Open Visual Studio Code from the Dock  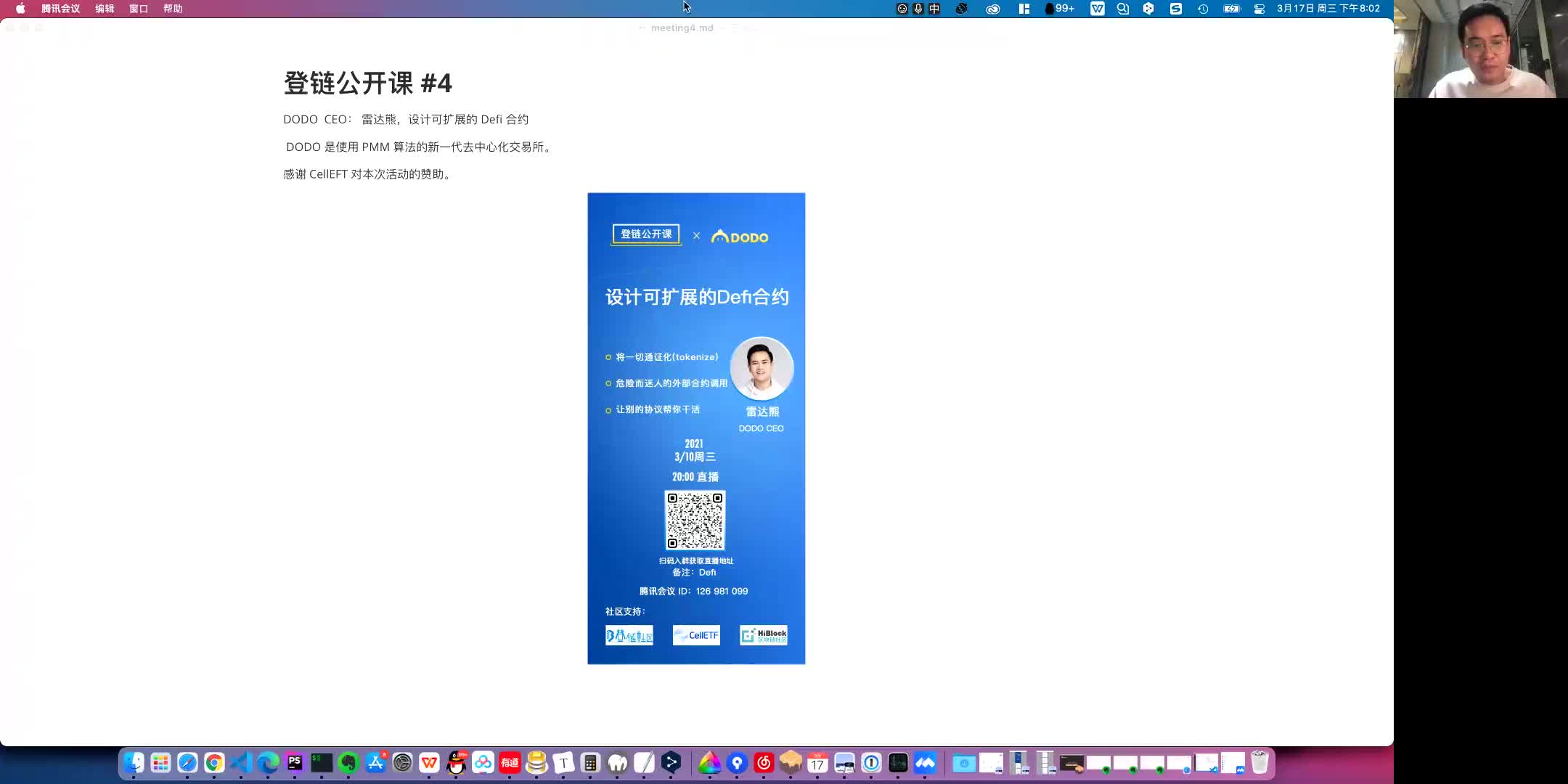(x=241, y=763)
